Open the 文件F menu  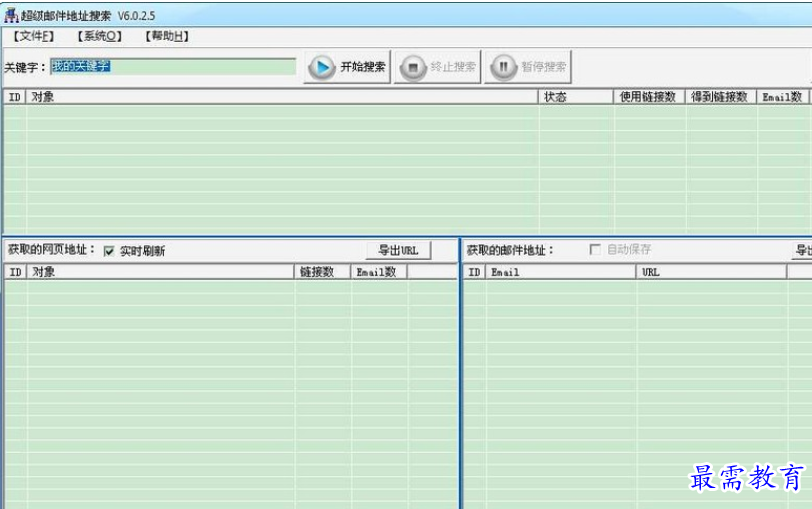(x=34, y=36)
